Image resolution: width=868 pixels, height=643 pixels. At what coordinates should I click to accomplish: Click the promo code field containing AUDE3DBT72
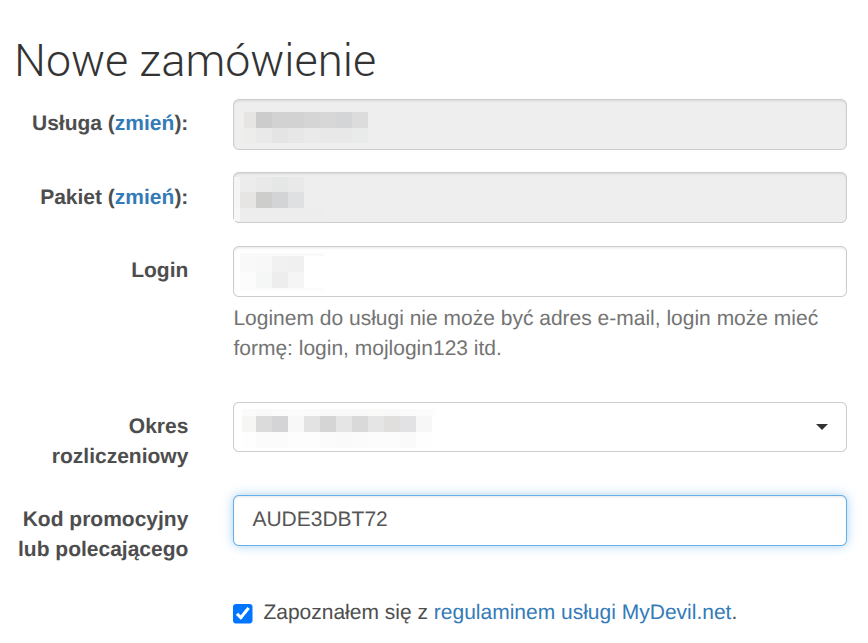540,520
